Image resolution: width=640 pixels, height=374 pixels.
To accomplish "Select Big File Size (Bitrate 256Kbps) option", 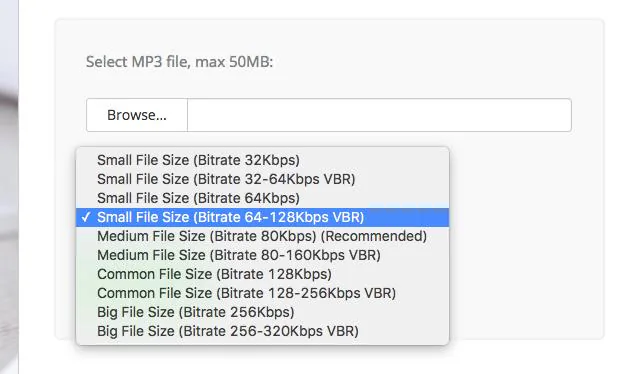I will tap(262, 312).
